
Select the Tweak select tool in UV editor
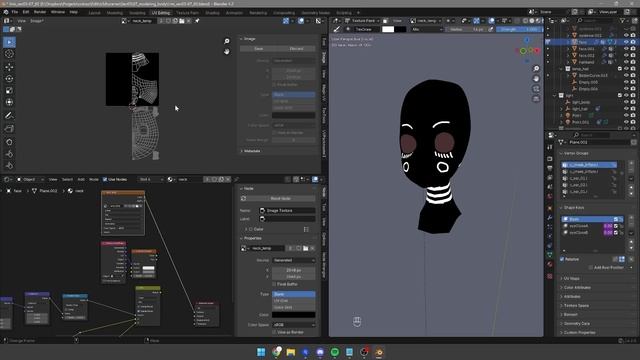[9, 42]
